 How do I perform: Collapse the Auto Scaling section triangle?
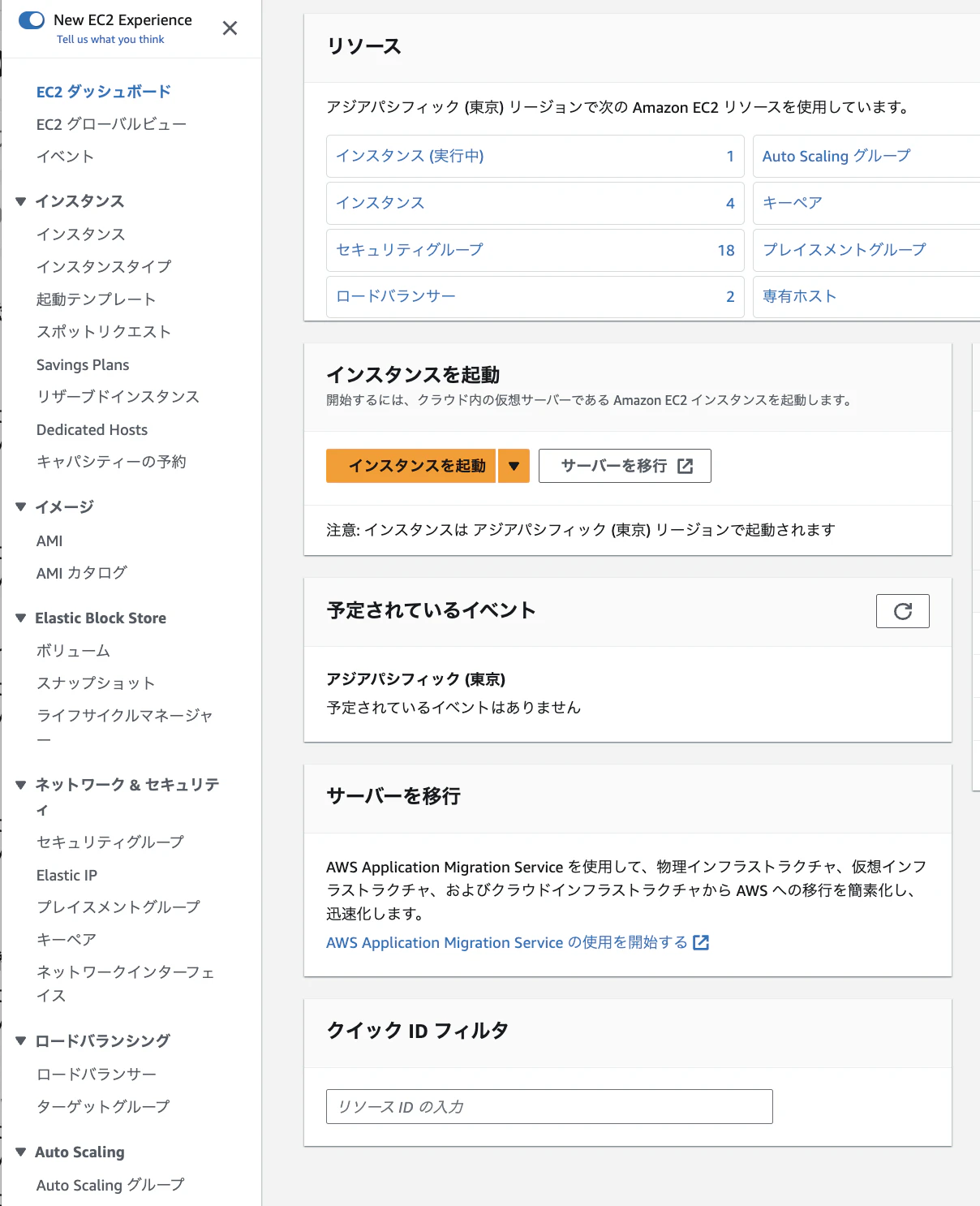pos(21,1152)
